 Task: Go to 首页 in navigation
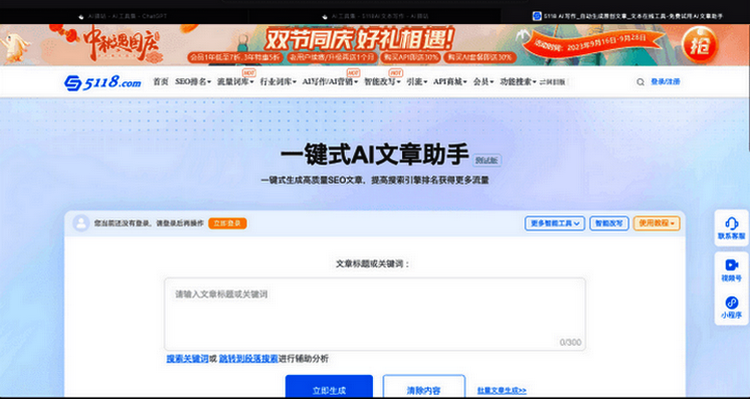tap(161, 82)
